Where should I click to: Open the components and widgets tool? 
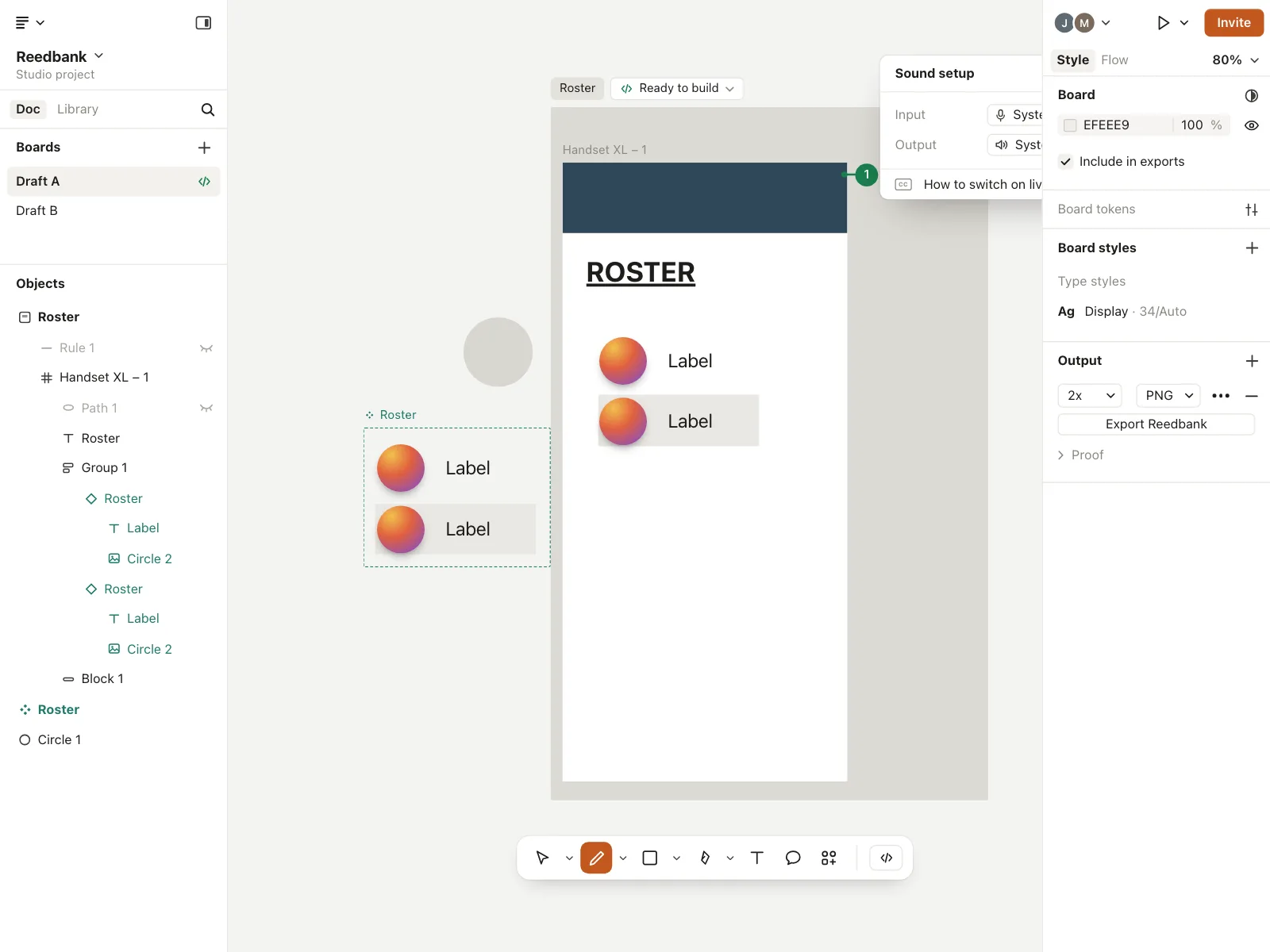point(829,858)
